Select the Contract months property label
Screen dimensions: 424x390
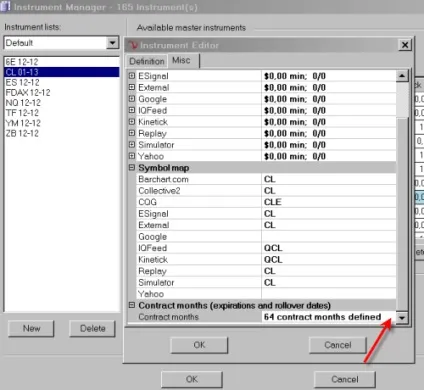pos(168,317)
